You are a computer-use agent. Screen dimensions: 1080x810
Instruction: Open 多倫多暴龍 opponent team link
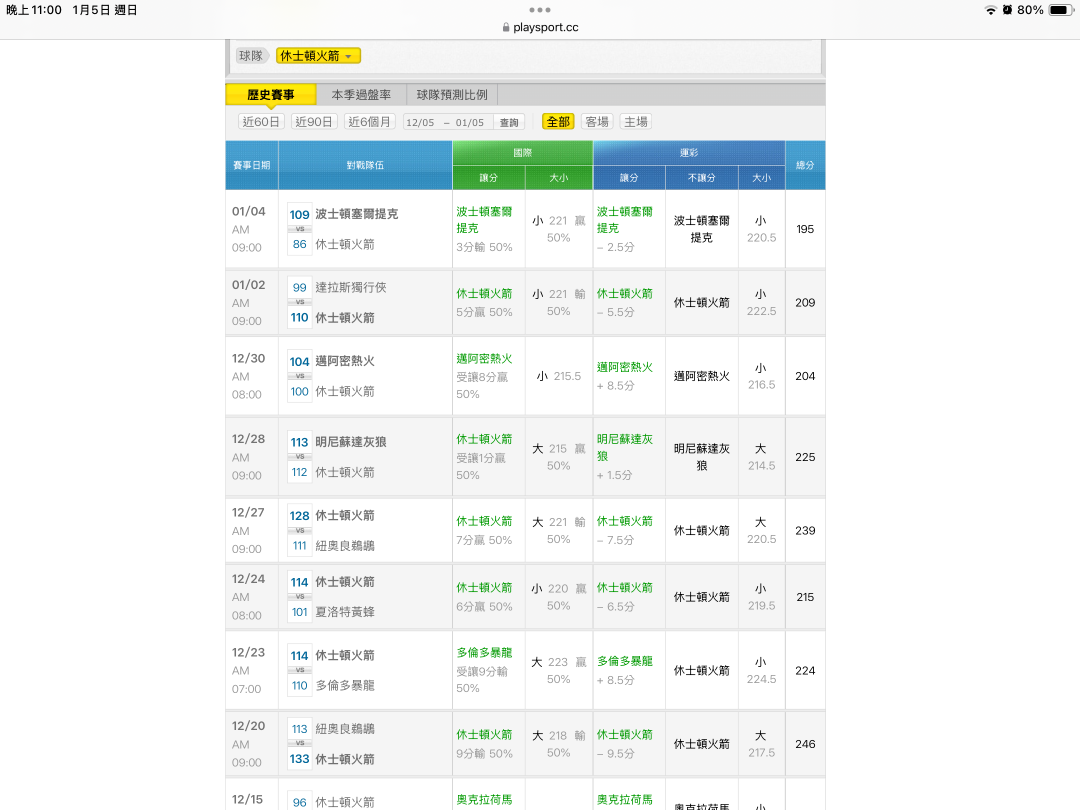(345, 685)
